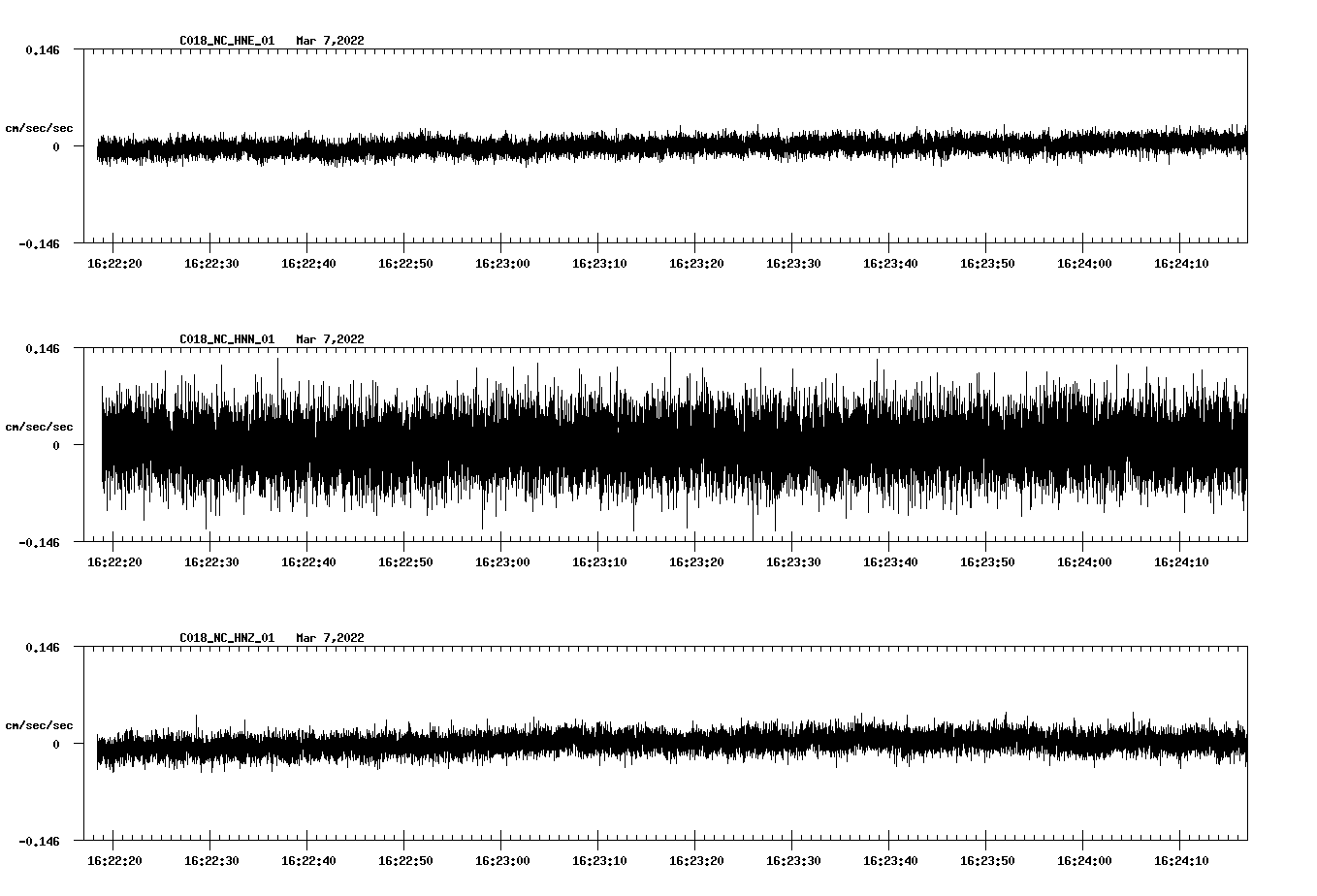
Task: Select 16:22:40 tick label under HNN plot
Action: [308, 561]
